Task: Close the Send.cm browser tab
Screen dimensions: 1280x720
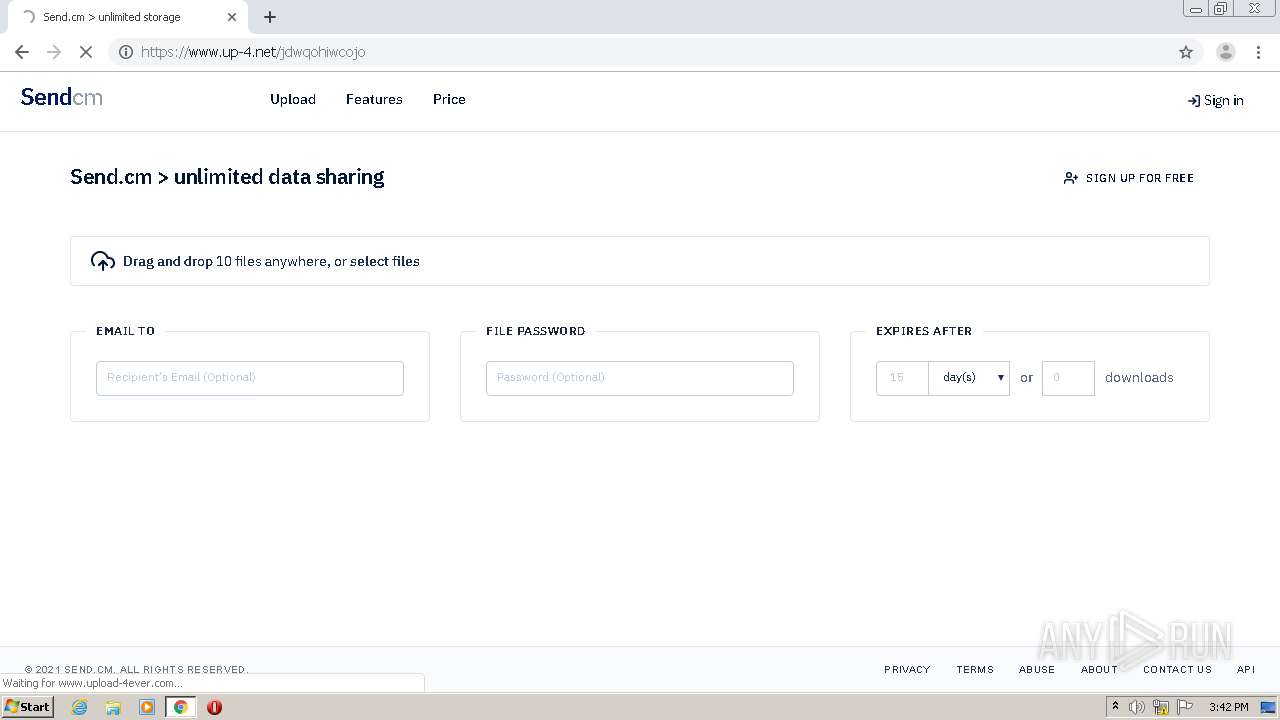Action: point(232,17)
